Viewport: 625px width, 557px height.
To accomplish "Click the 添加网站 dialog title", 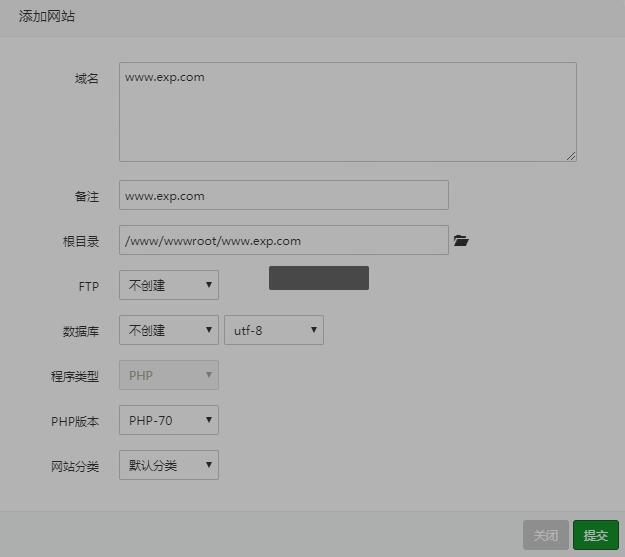I will point(47,16).
